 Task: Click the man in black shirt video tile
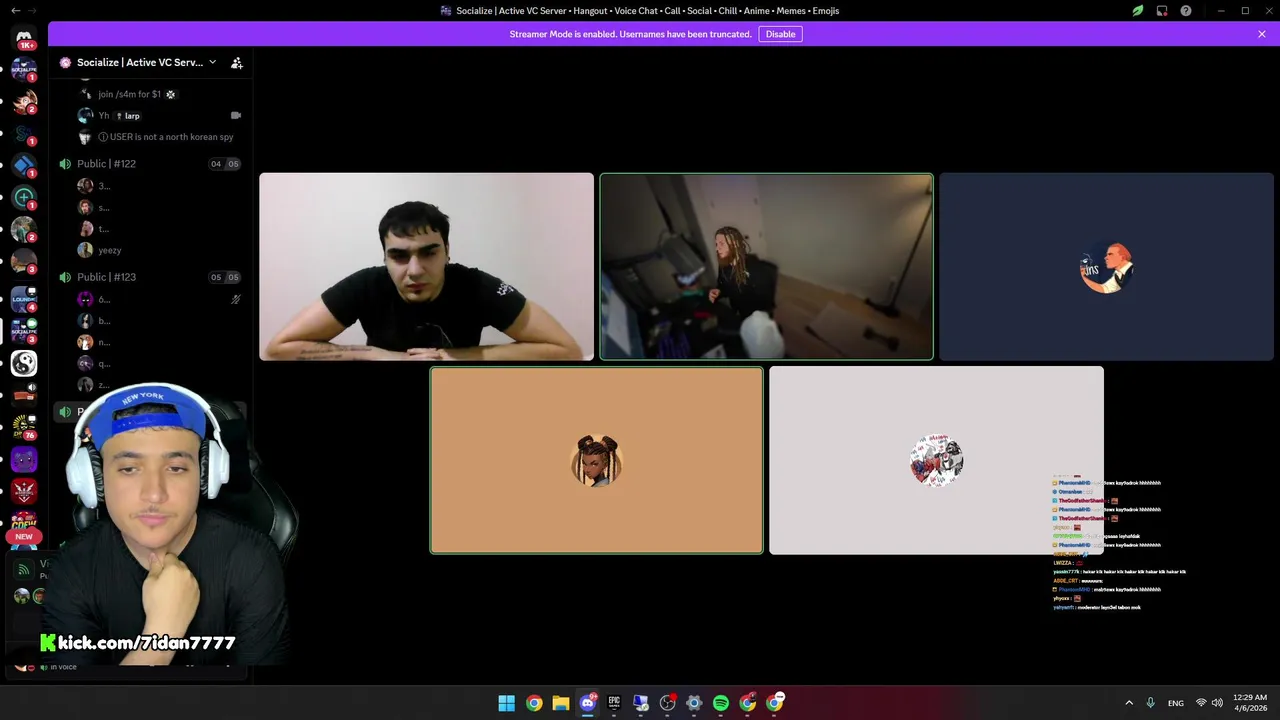[426, 267]
